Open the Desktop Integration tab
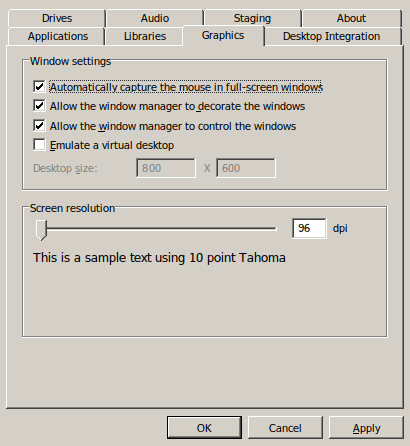 coord(331,36)
